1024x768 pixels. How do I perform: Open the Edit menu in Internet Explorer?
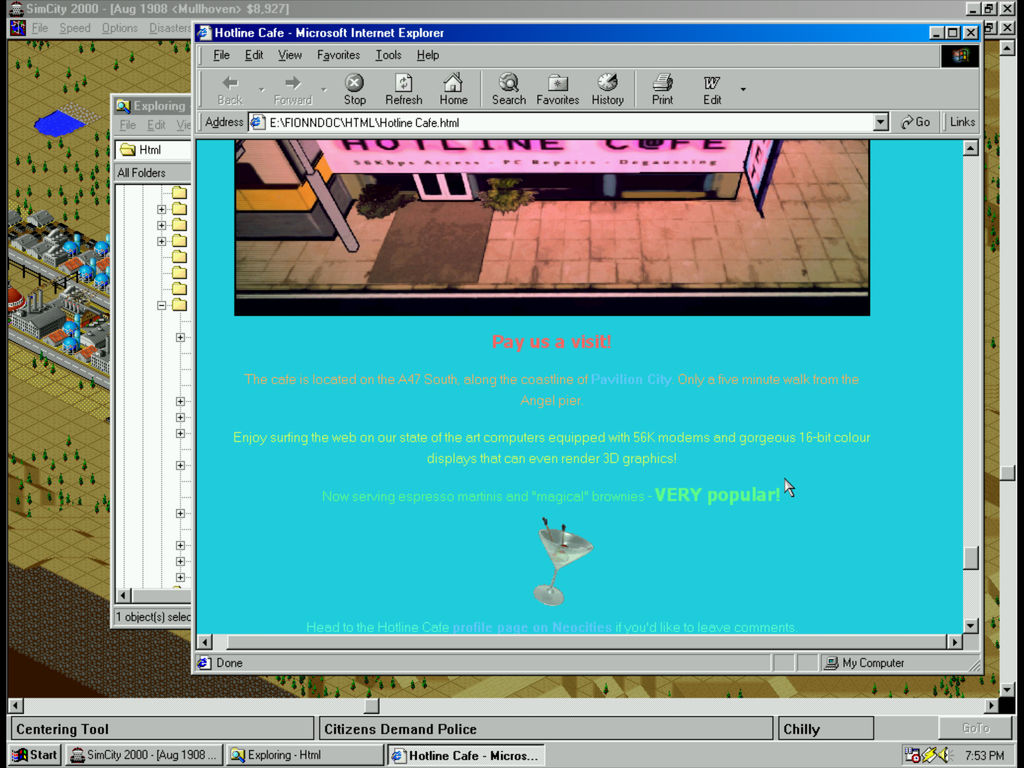[253, 56]
